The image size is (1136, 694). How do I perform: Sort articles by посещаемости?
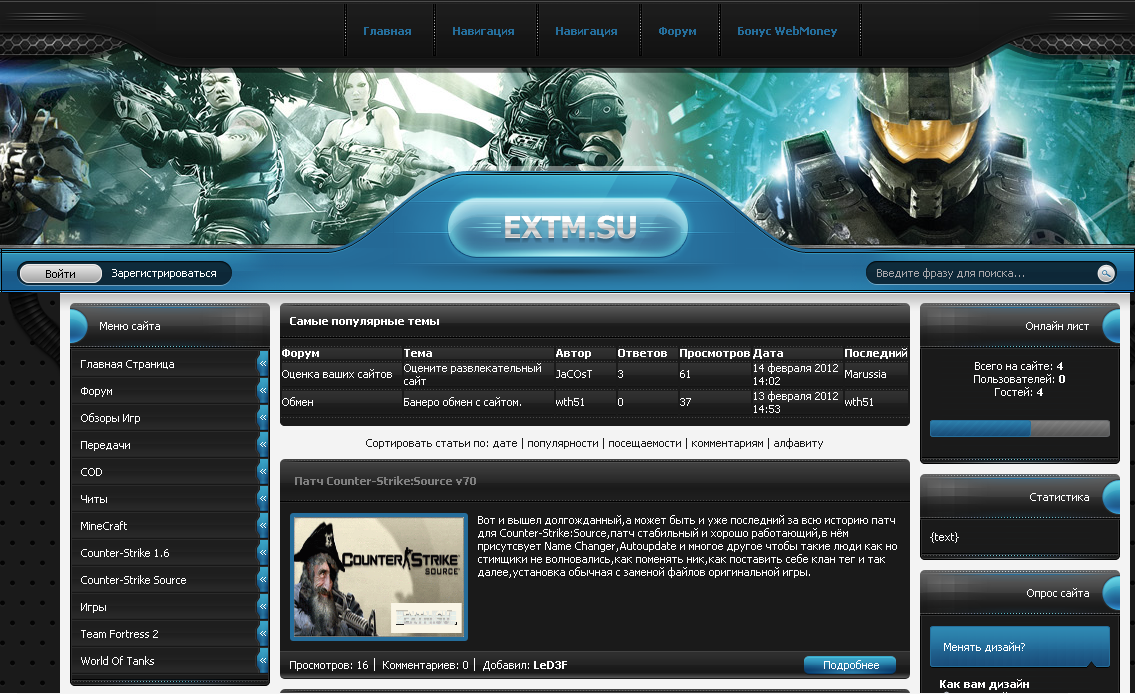pos(645,443)
